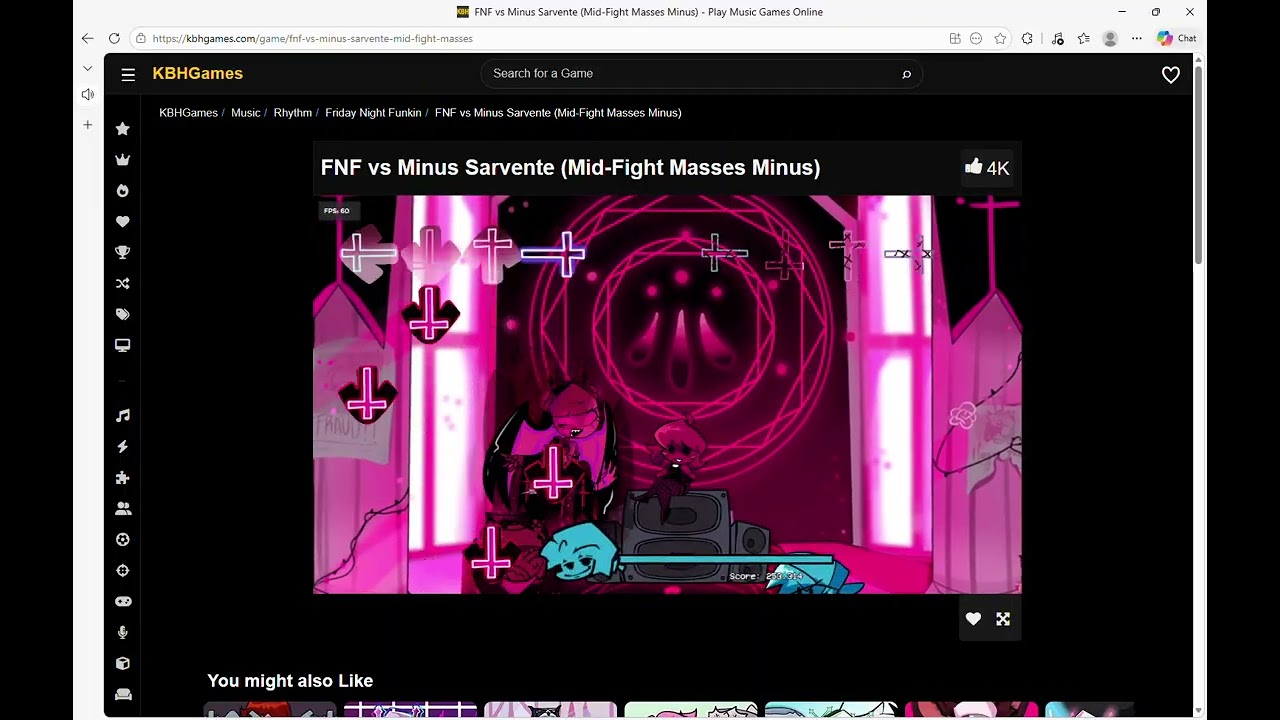Open favorites heart in site header
This screenshot has width=1280, height=720.
point(1170,75)
